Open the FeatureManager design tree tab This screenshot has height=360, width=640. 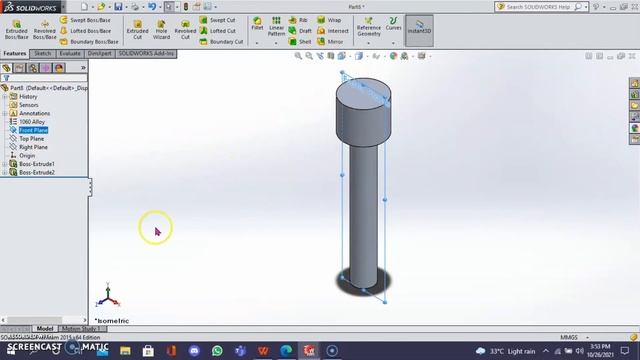(x=6, y=68)
